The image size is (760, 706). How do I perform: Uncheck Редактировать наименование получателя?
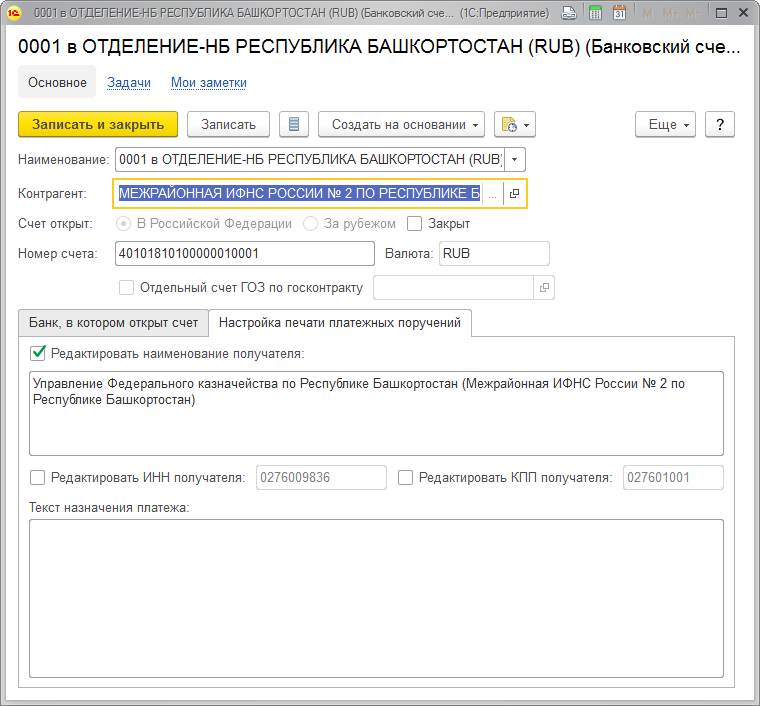tap(38, 352)
